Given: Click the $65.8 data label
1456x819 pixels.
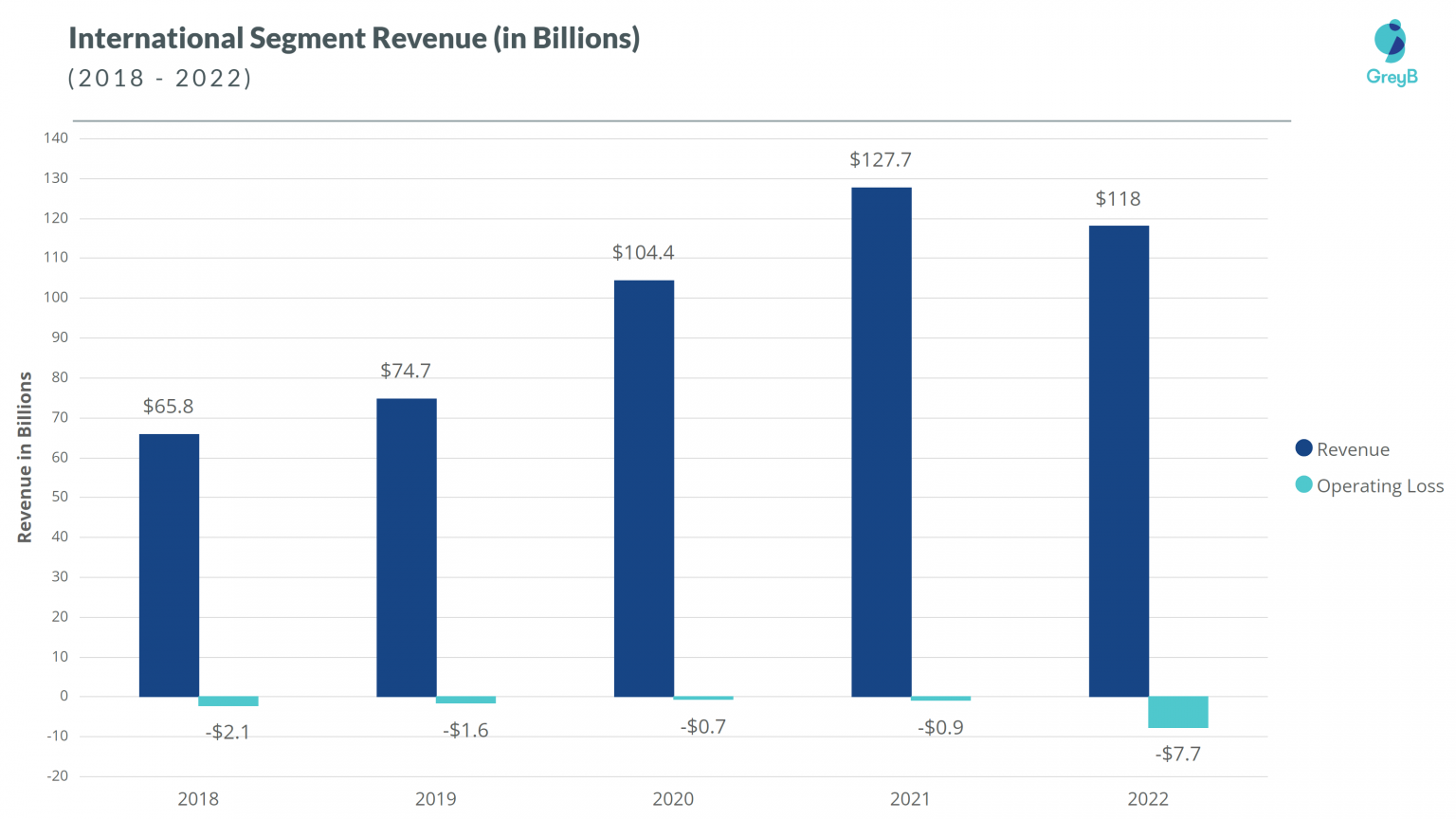Looking at the screenshot, I should [x=168, y=406].
